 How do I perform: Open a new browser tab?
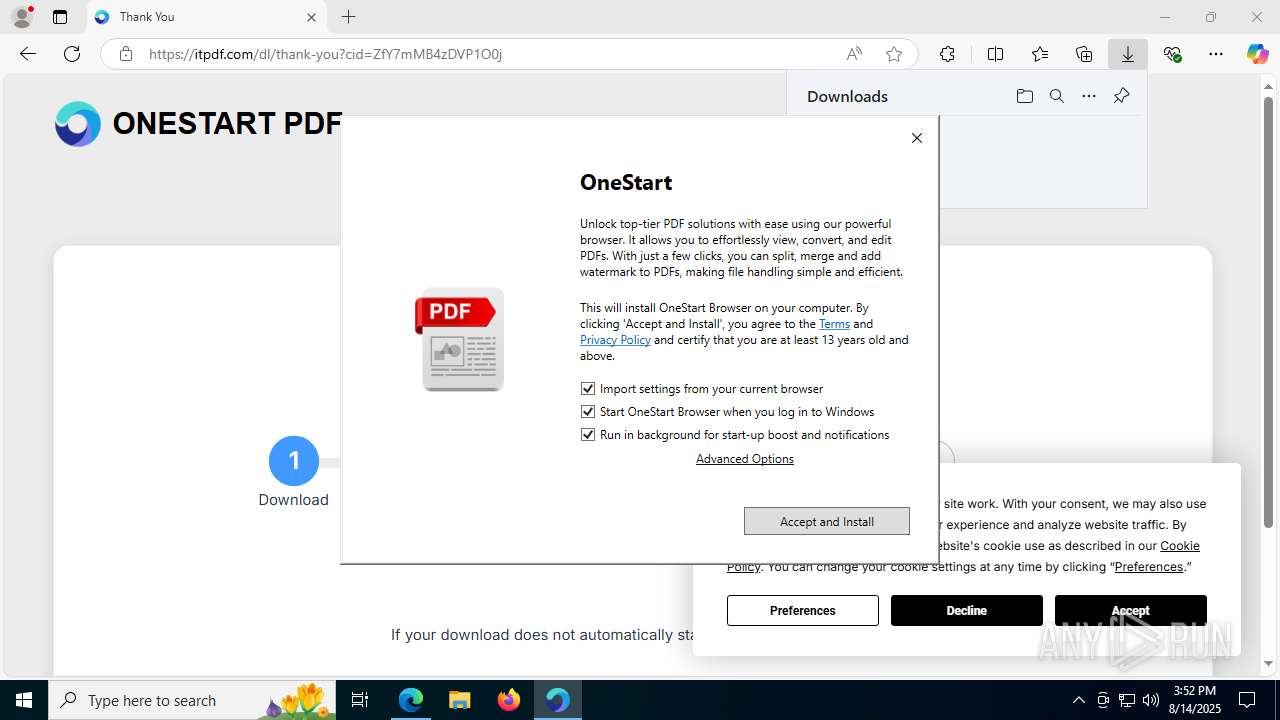[x=348, y=17]
